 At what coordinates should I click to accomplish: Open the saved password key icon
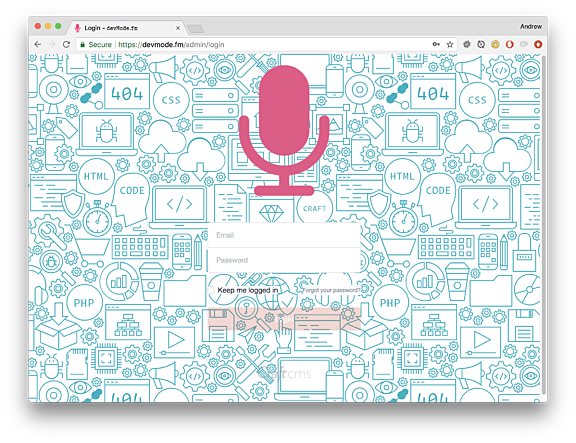[x=436, y=44]
